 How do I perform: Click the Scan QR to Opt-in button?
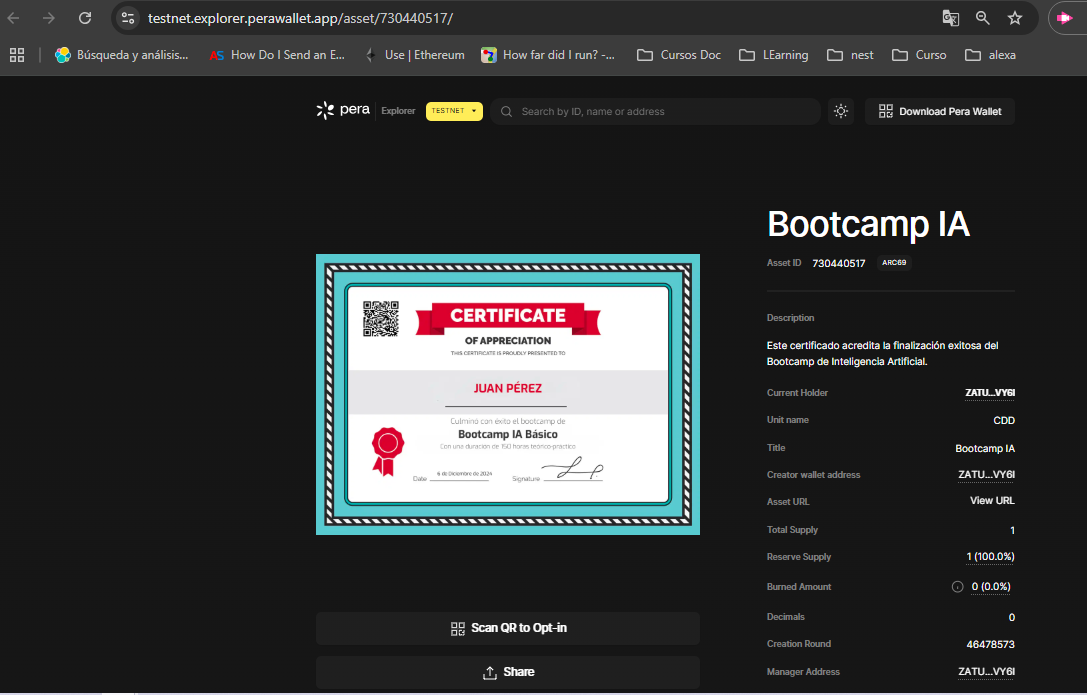(508, 628)
